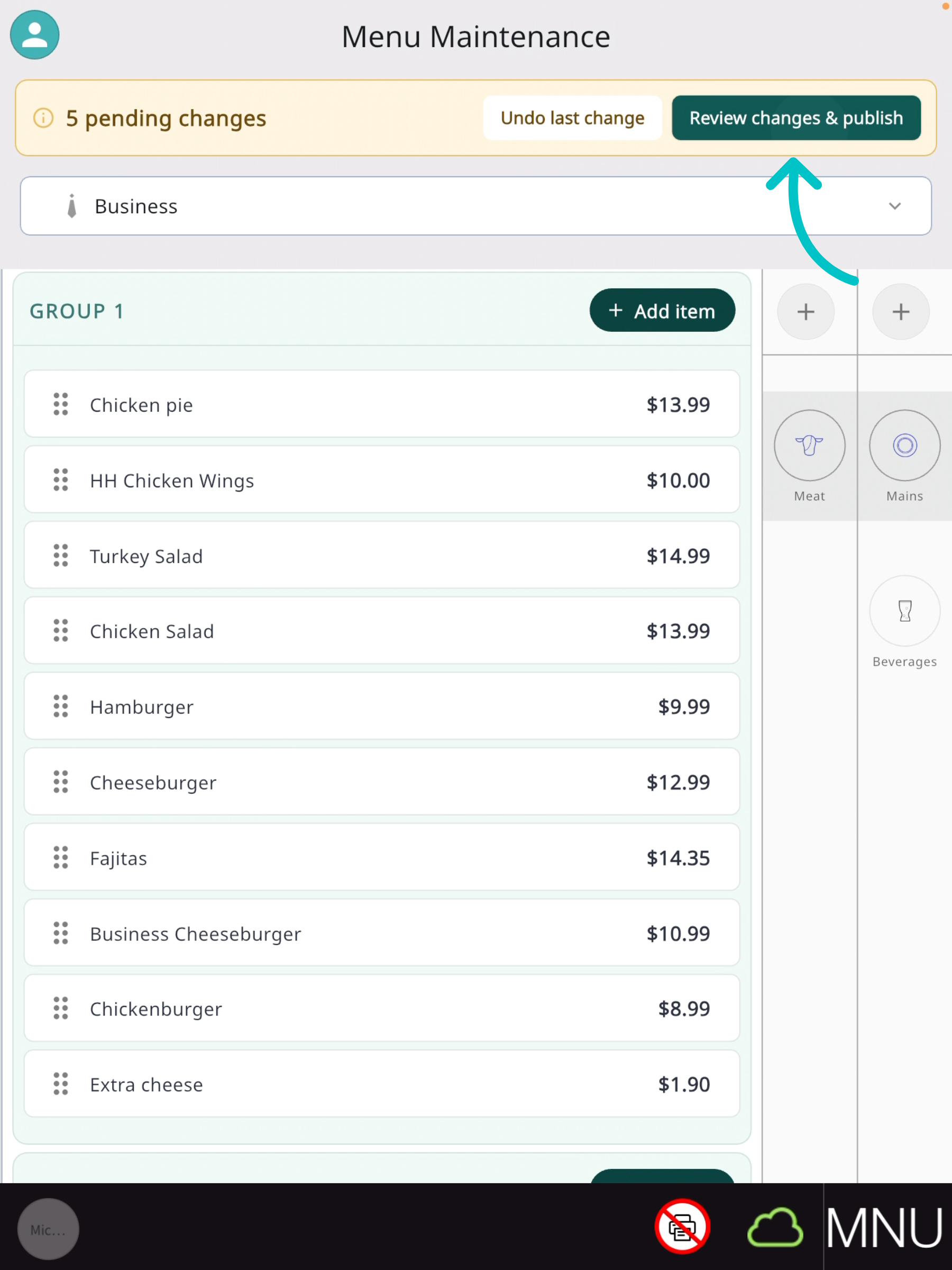Click the Chickenburger drag handle

tap(61, 1008)
